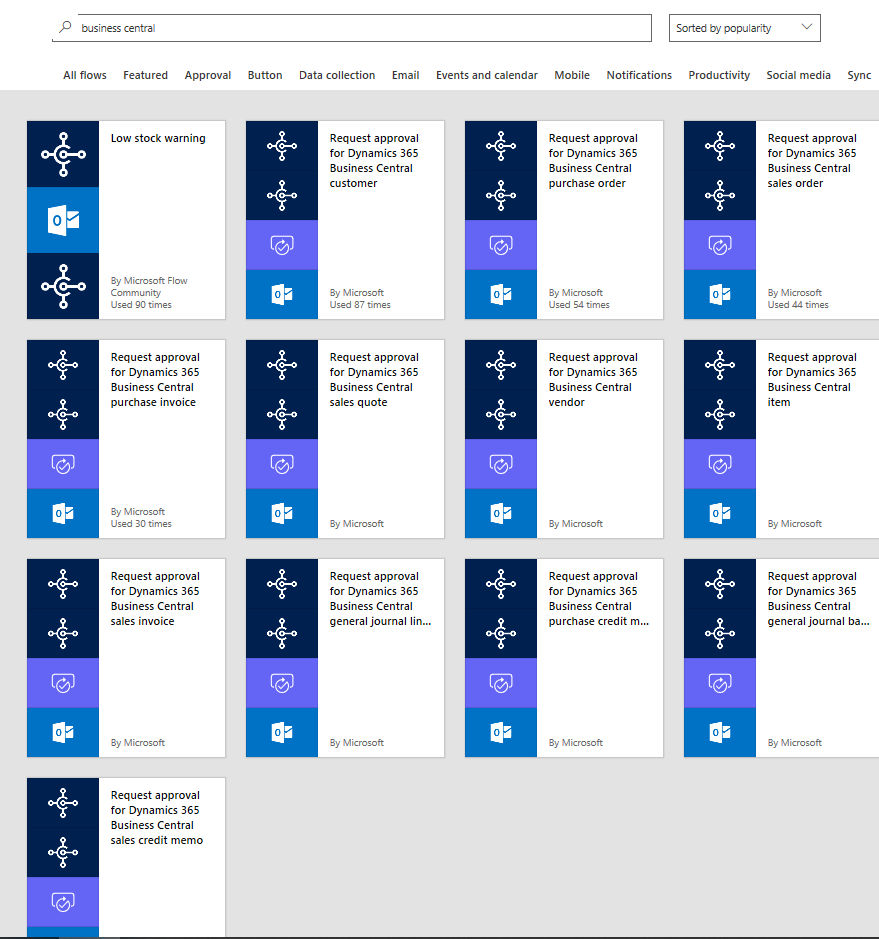Click top Business Central icon on Low stock warning
This screenshot has width=879, height=939.
pyautogui.click(x=63, y=154)
